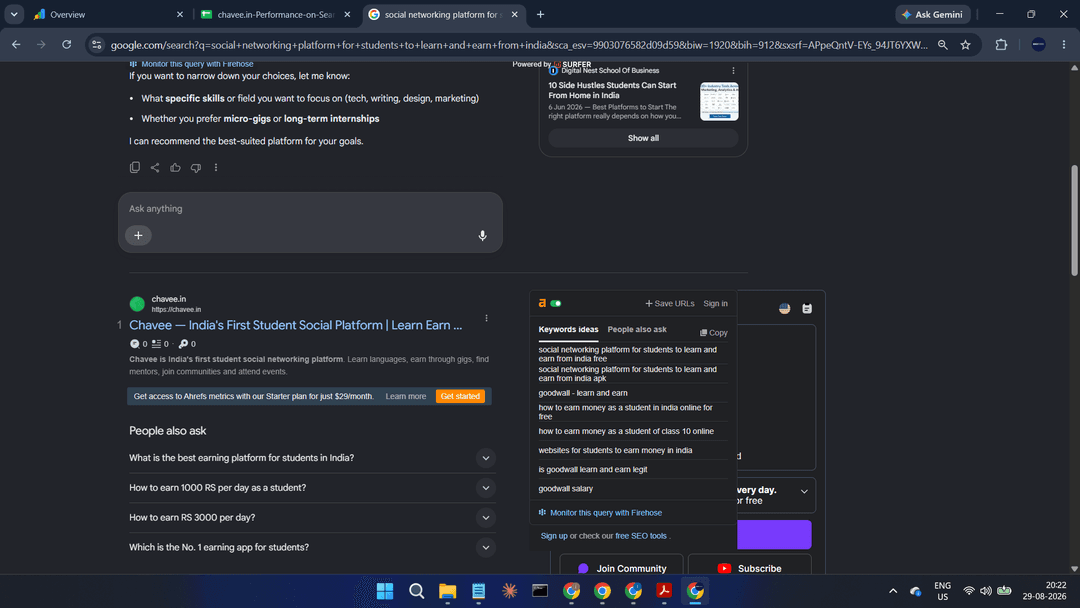The width and height of the screenshot is (1080, 608).
Task: Open more options below the AI answer
Action: coord(216,167)
